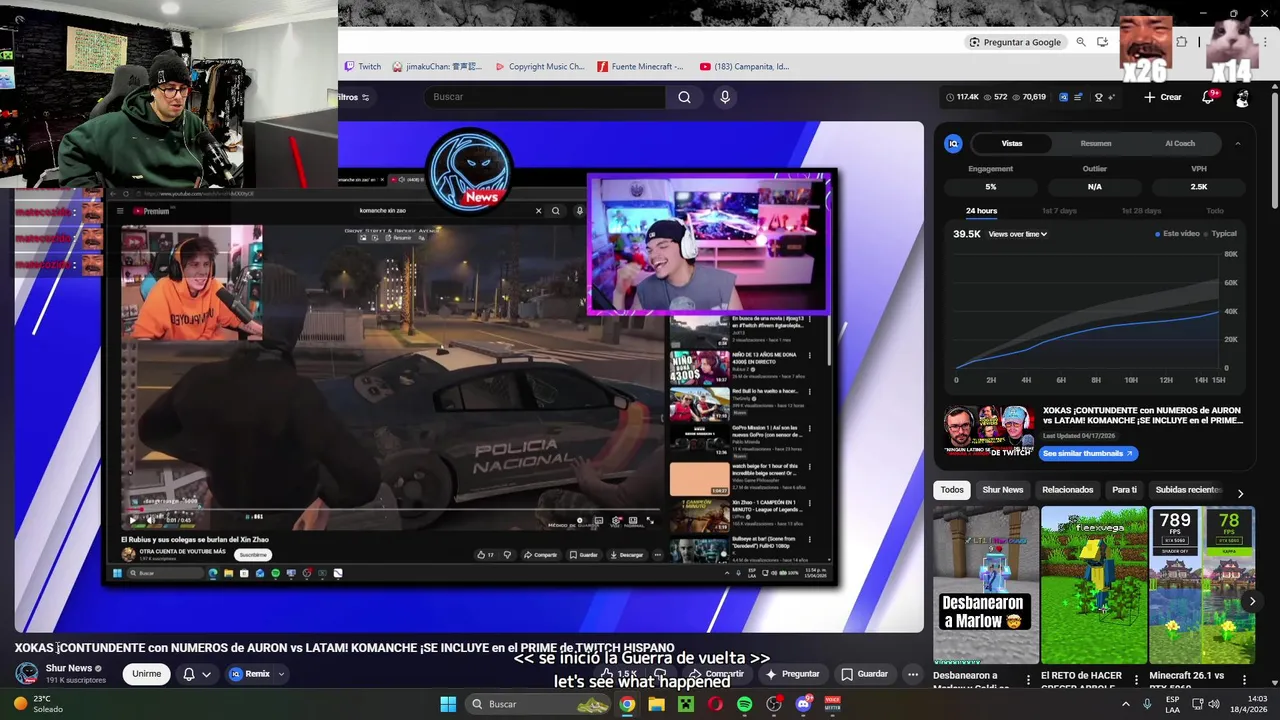The width and height of the screenshot is (1280, 720).
Task: Open Copyright Music Ch... bookmark
Action: tap(540, 67)
